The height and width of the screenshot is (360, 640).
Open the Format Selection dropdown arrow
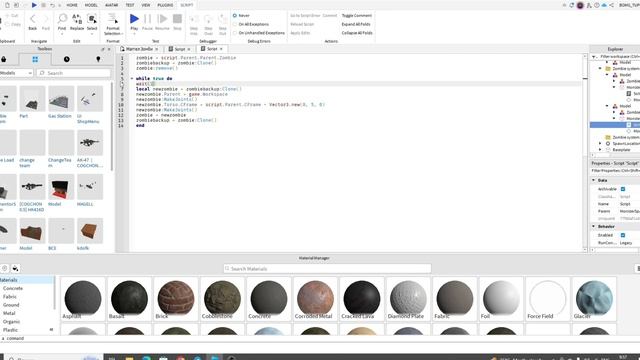pyautogui.click(x=122, y=33)
